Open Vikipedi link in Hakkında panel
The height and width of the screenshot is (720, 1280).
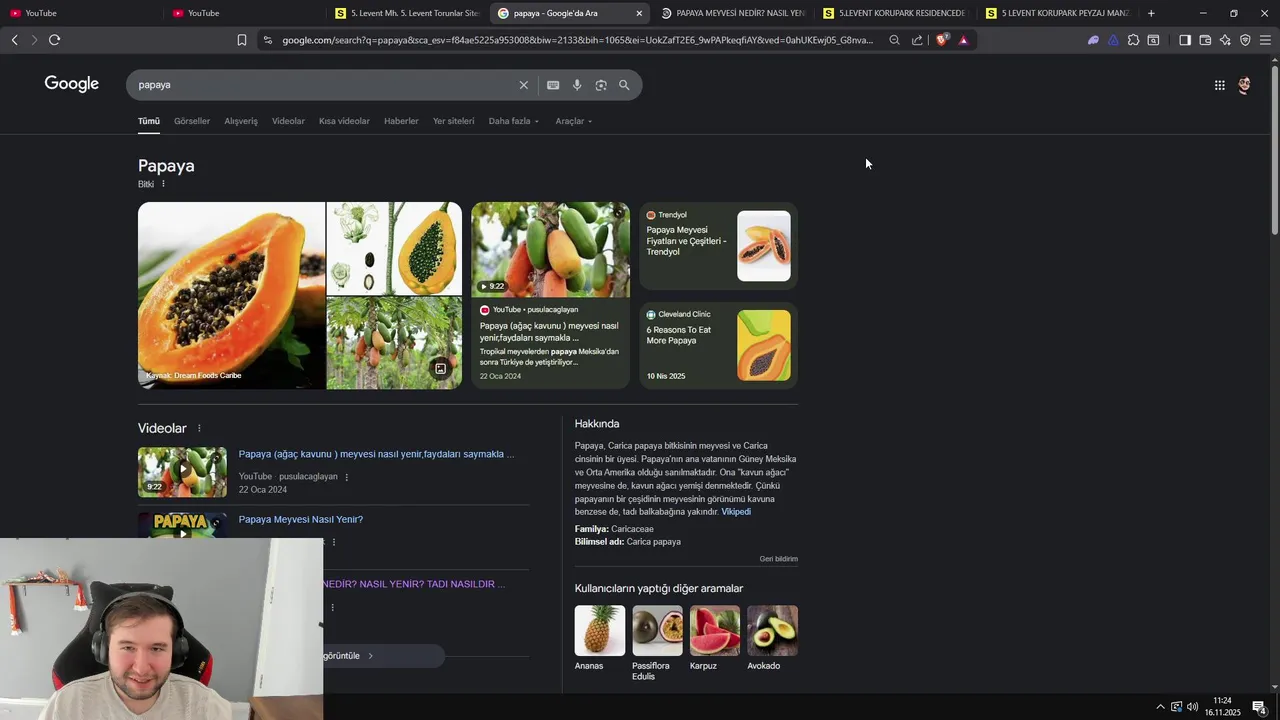[736, 512]
